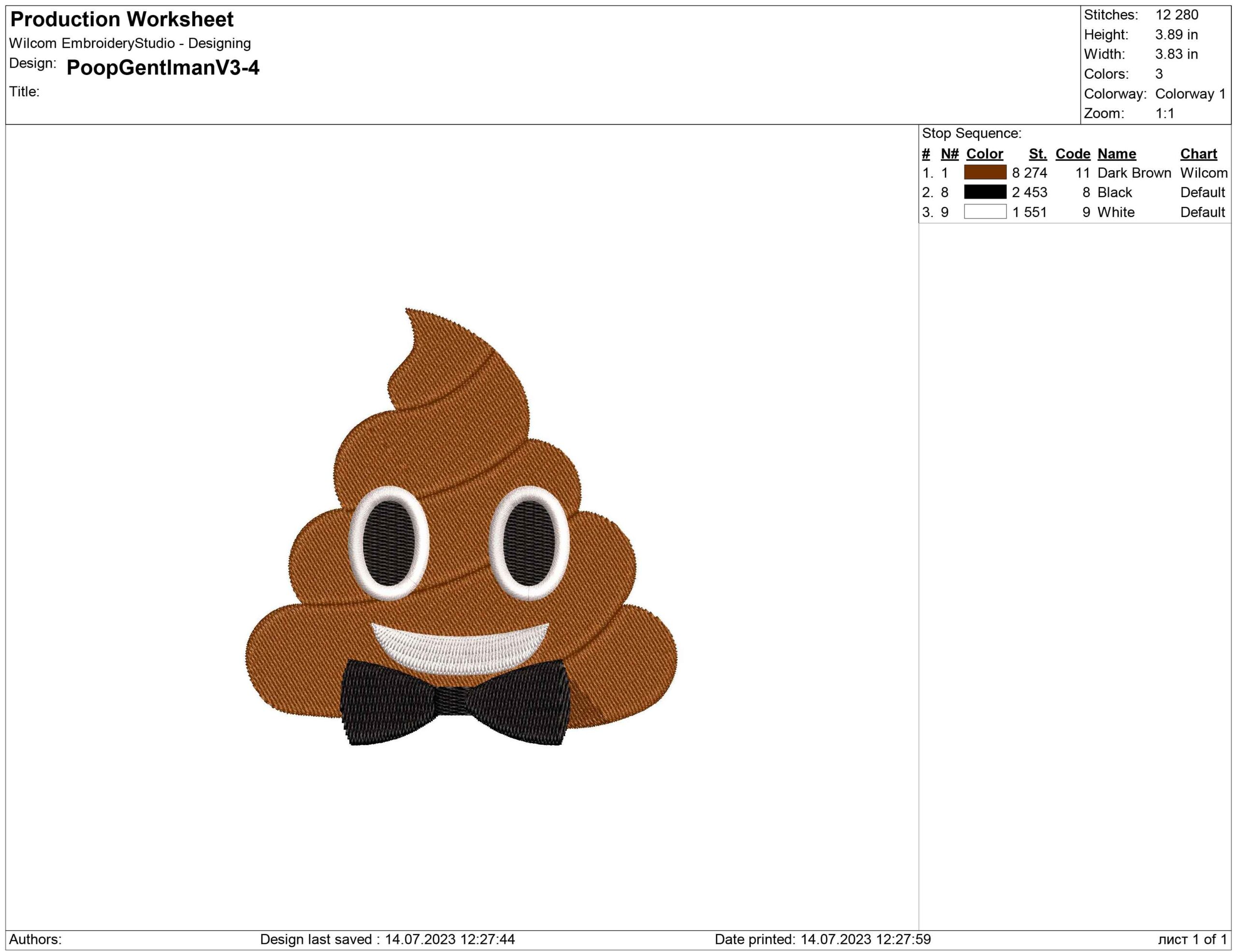Viewport: 1237px width, 952px height.
Task: Click the Production Worksheet heading
Action: coord(122,19)
